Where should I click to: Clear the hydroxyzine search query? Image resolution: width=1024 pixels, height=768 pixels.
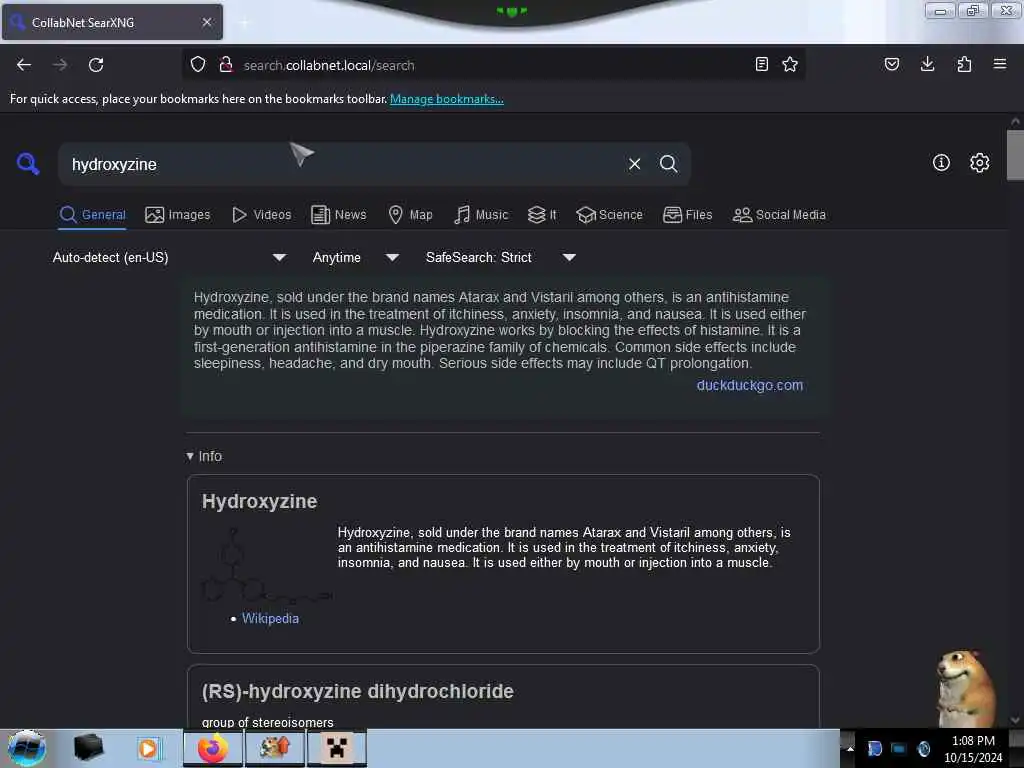point(634,164)
